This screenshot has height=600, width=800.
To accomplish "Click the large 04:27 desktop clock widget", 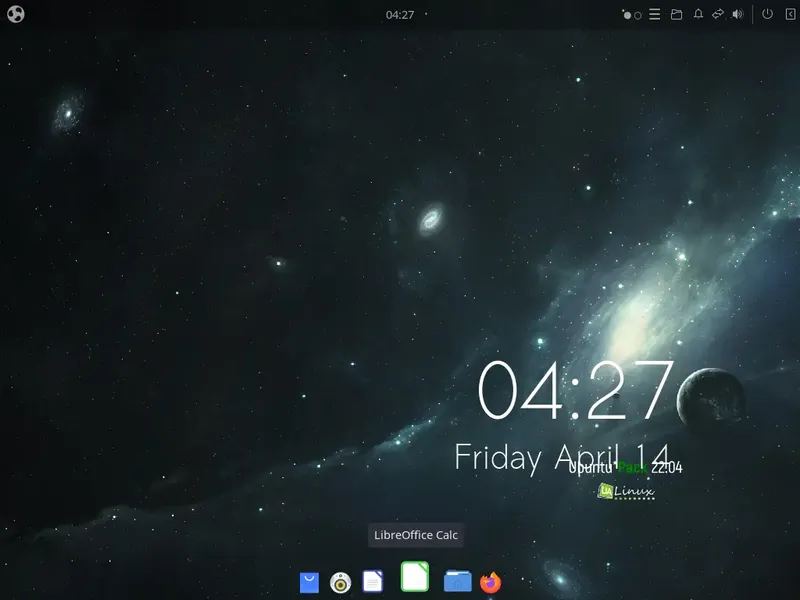I will 576,390.
